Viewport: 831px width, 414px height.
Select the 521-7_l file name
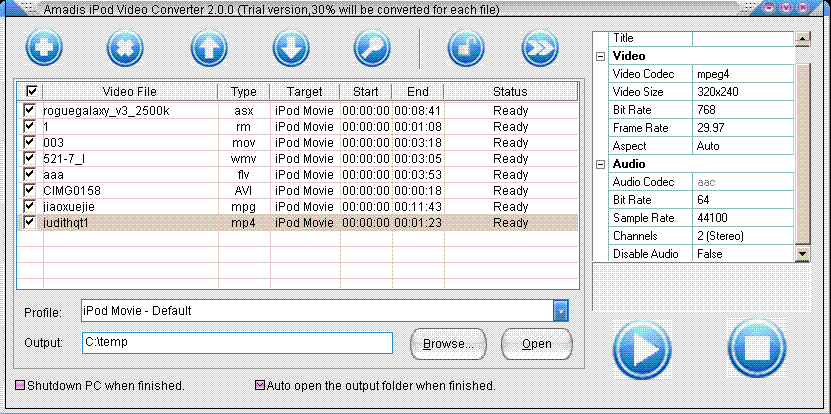click(64, 158)
